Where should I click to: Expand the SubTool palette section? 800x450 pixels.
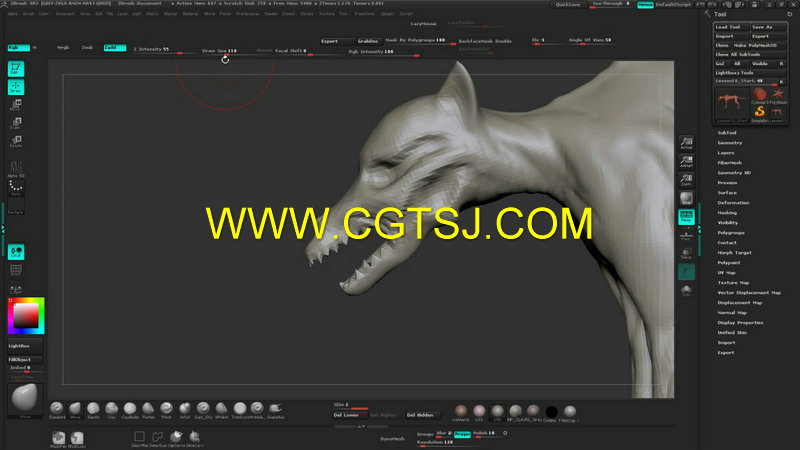(x=727, y=133)
